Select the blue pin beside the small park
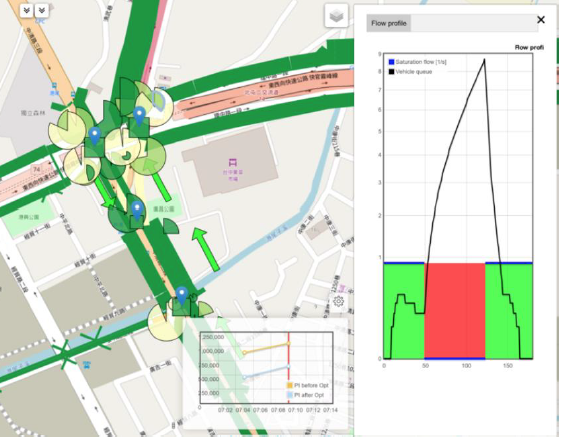Viewport: 561px width, 441px height. pos(137,210)
